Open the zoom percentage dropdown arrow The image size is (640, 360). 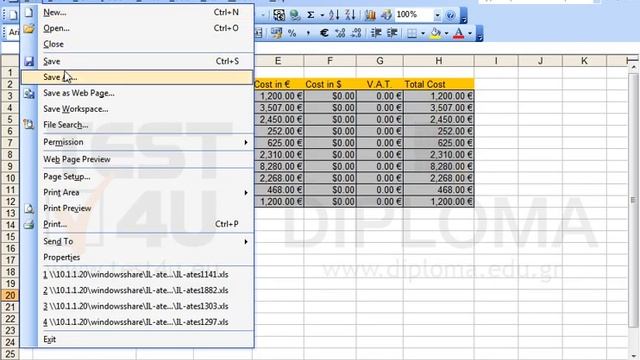(437, 15)
